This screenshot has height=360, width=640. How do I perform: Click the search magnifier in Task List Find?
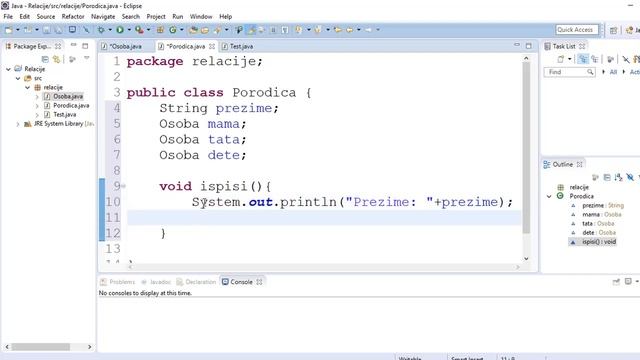[x=590, y=72]
